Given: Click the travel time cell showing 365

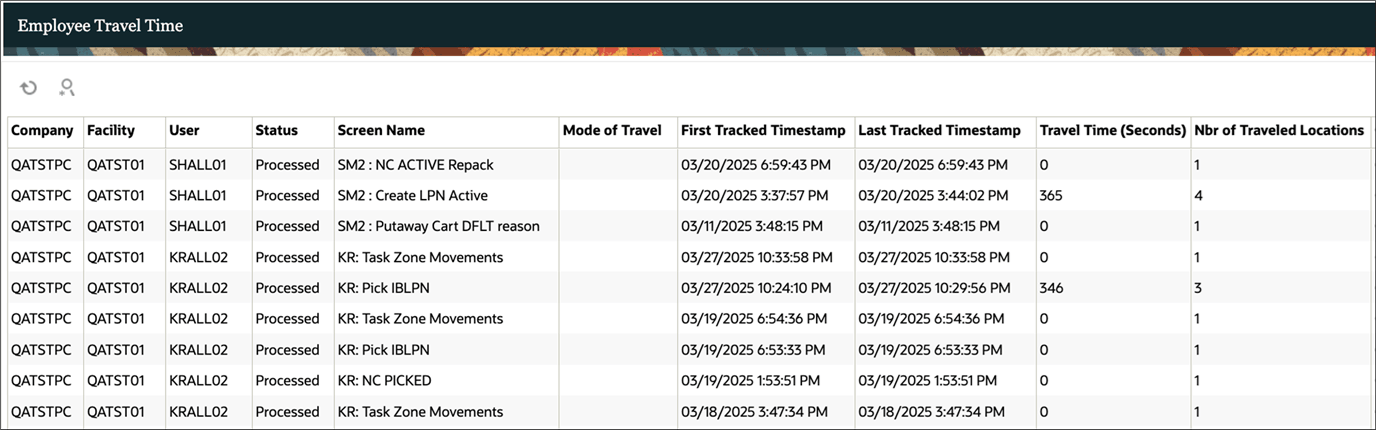Looking at the screenshot, I should [x=1054, y=196].
